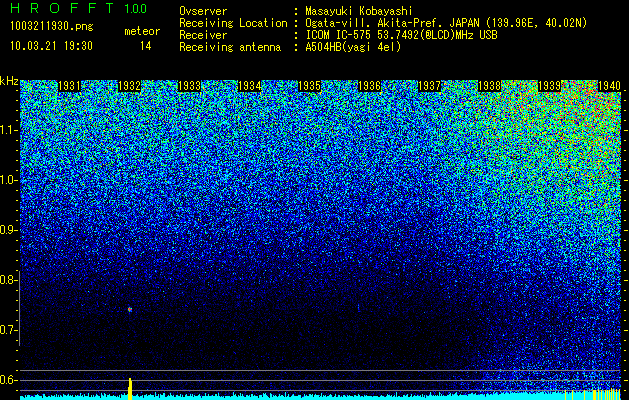Screen dimensions: 629x400
Task: Click the 0.7 kHz axis label
Action: pos(8,330)
